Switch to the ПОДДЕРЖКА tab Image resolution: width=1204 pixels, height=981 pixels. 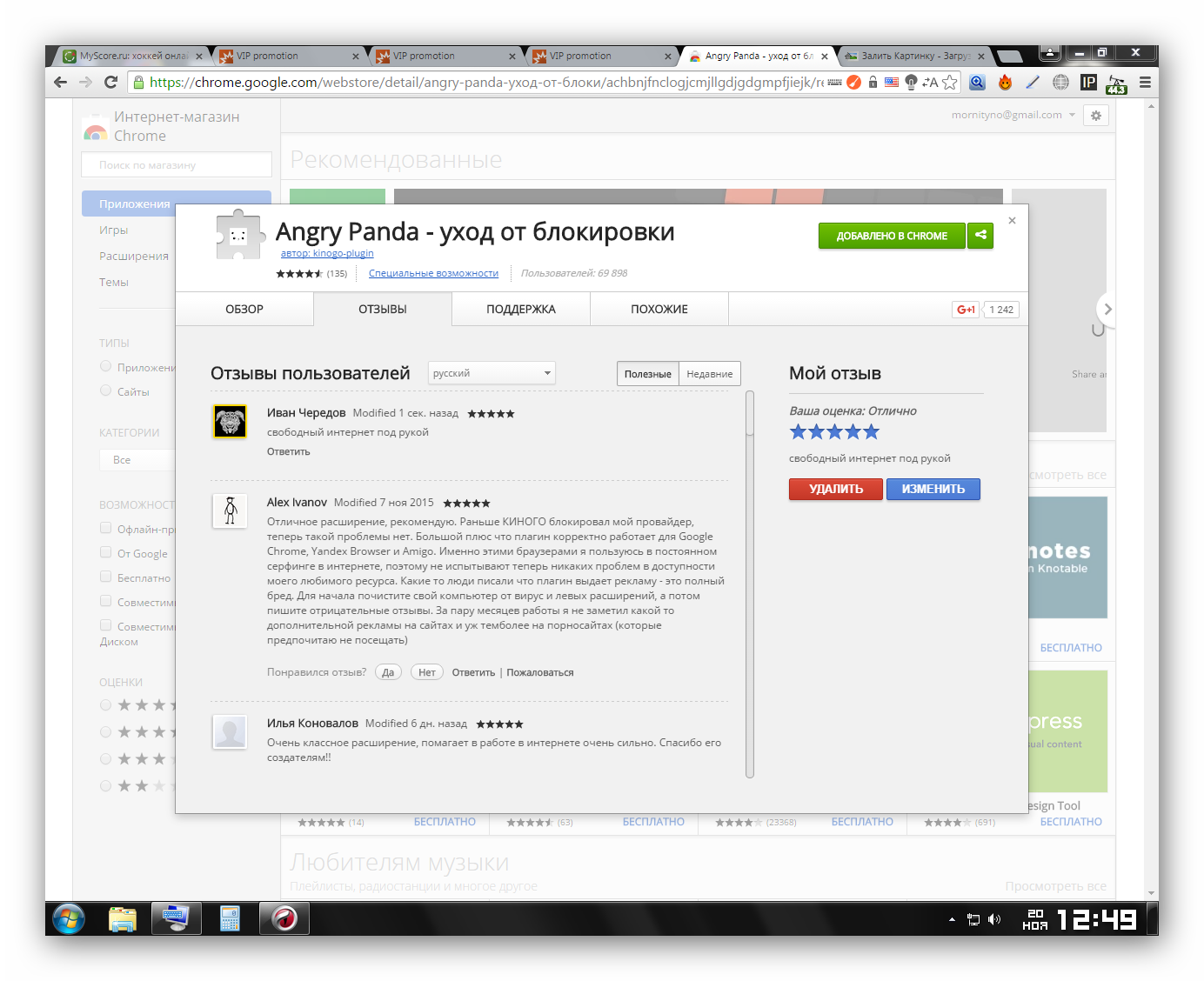[x=521, y=309]
